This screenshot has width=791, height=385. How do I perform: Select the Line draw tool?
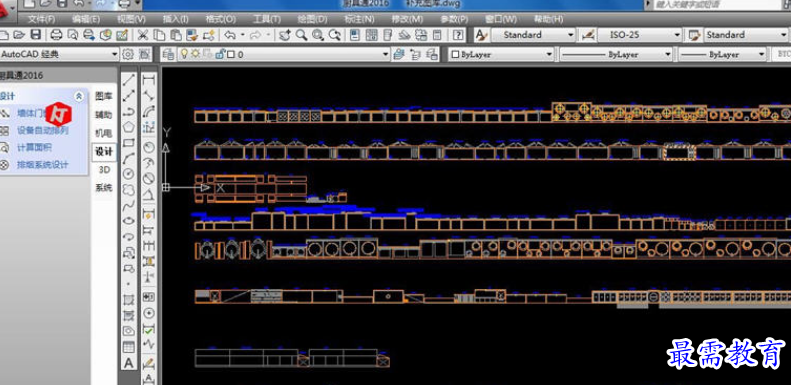pyautogui.click(x=129, y=80)
